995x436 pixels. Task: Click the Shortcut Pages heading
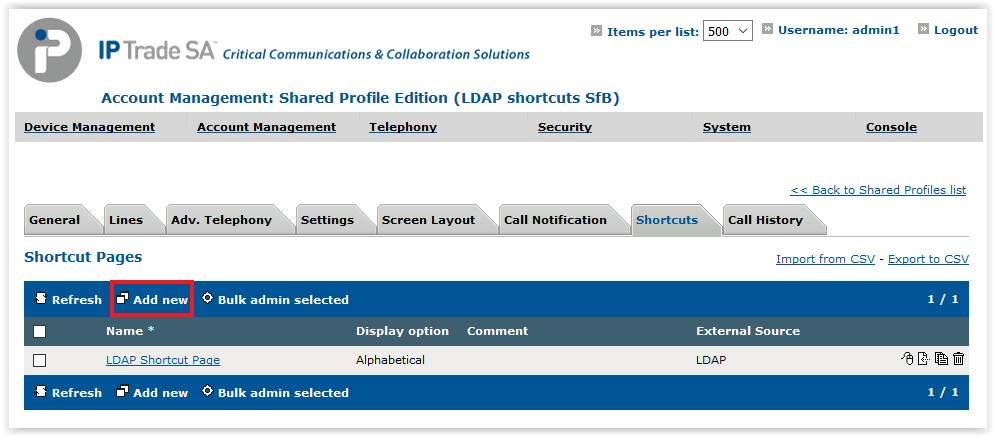[x=83, y=257]
